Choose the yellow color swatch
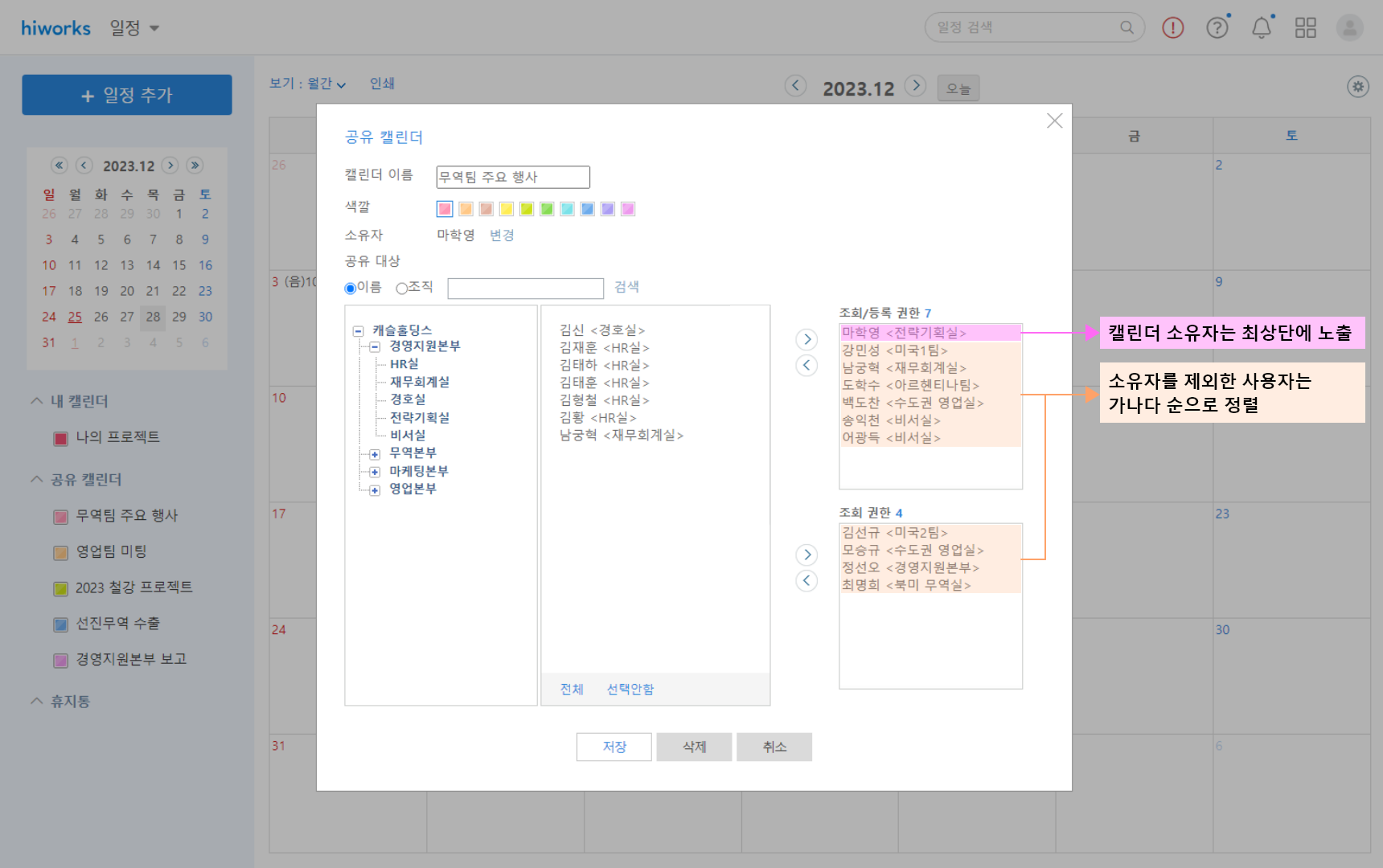The width and height of the screenshot is (1383, 868). 506,209
